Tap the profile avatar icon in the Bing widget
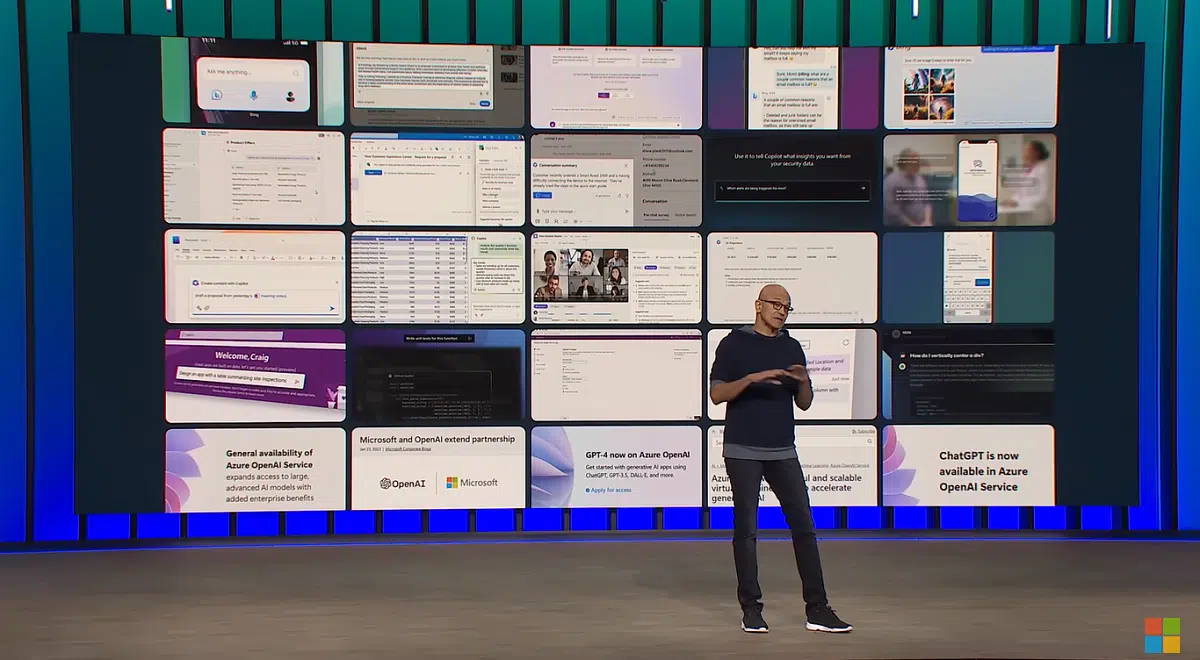The image size is (1200, 660). coord(291,96)
